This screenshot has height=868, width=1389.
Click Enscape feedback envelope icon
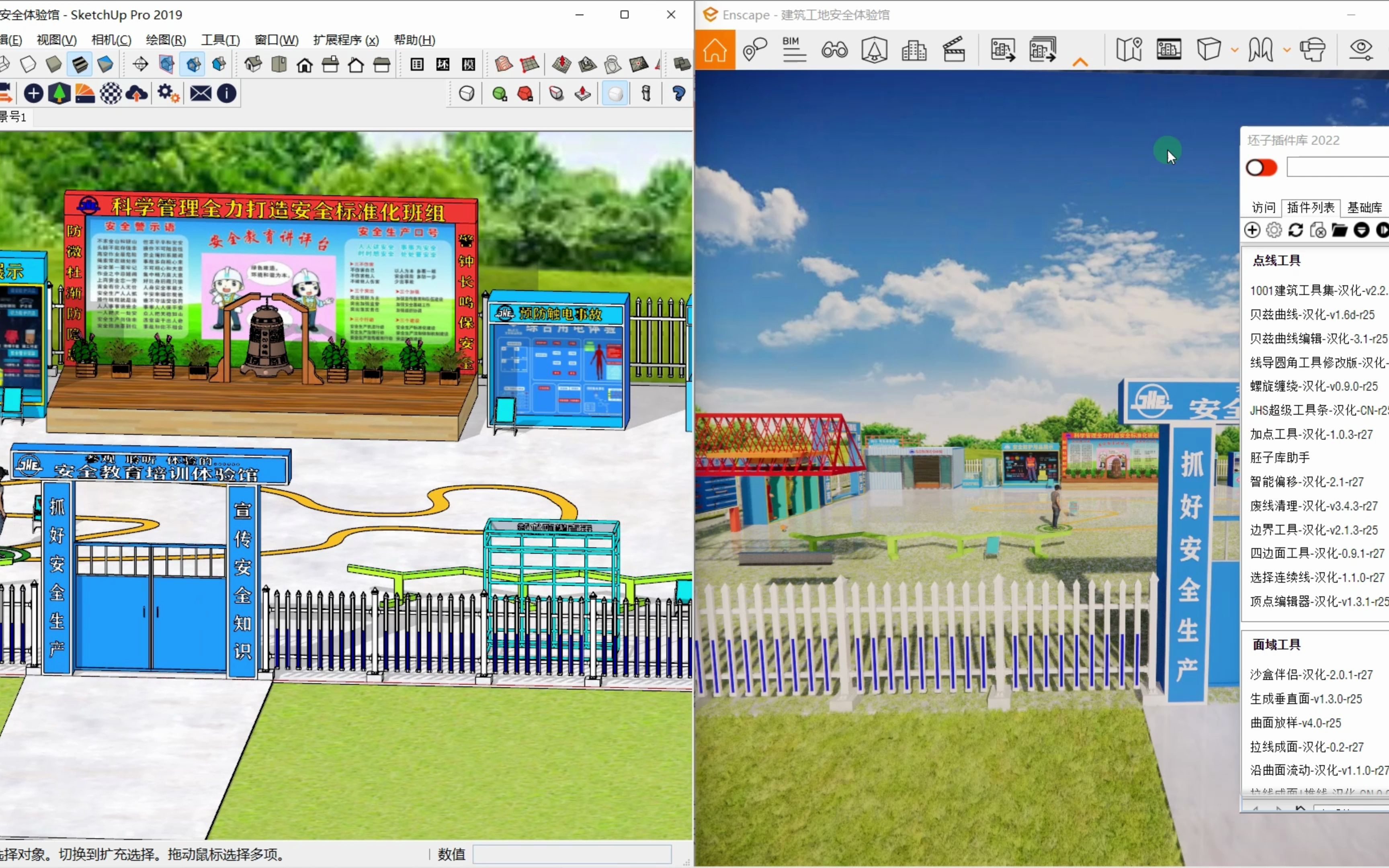(201, 93)
